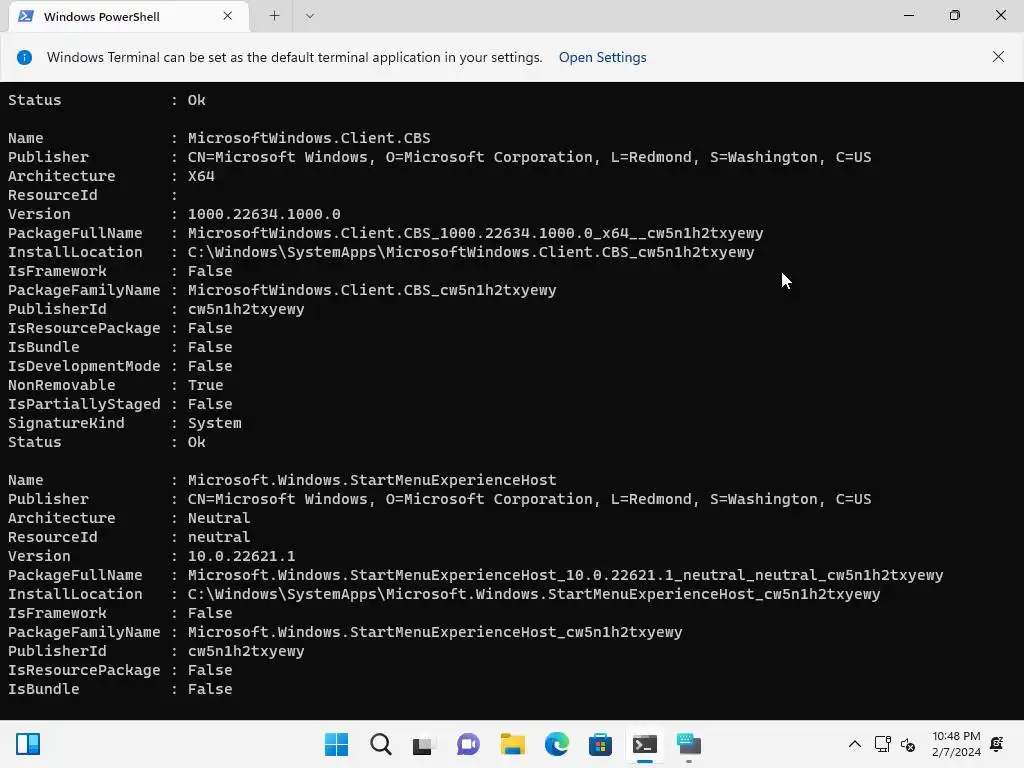Click NonRemovable value True
1024x768 pixels.
coord(205,385)
